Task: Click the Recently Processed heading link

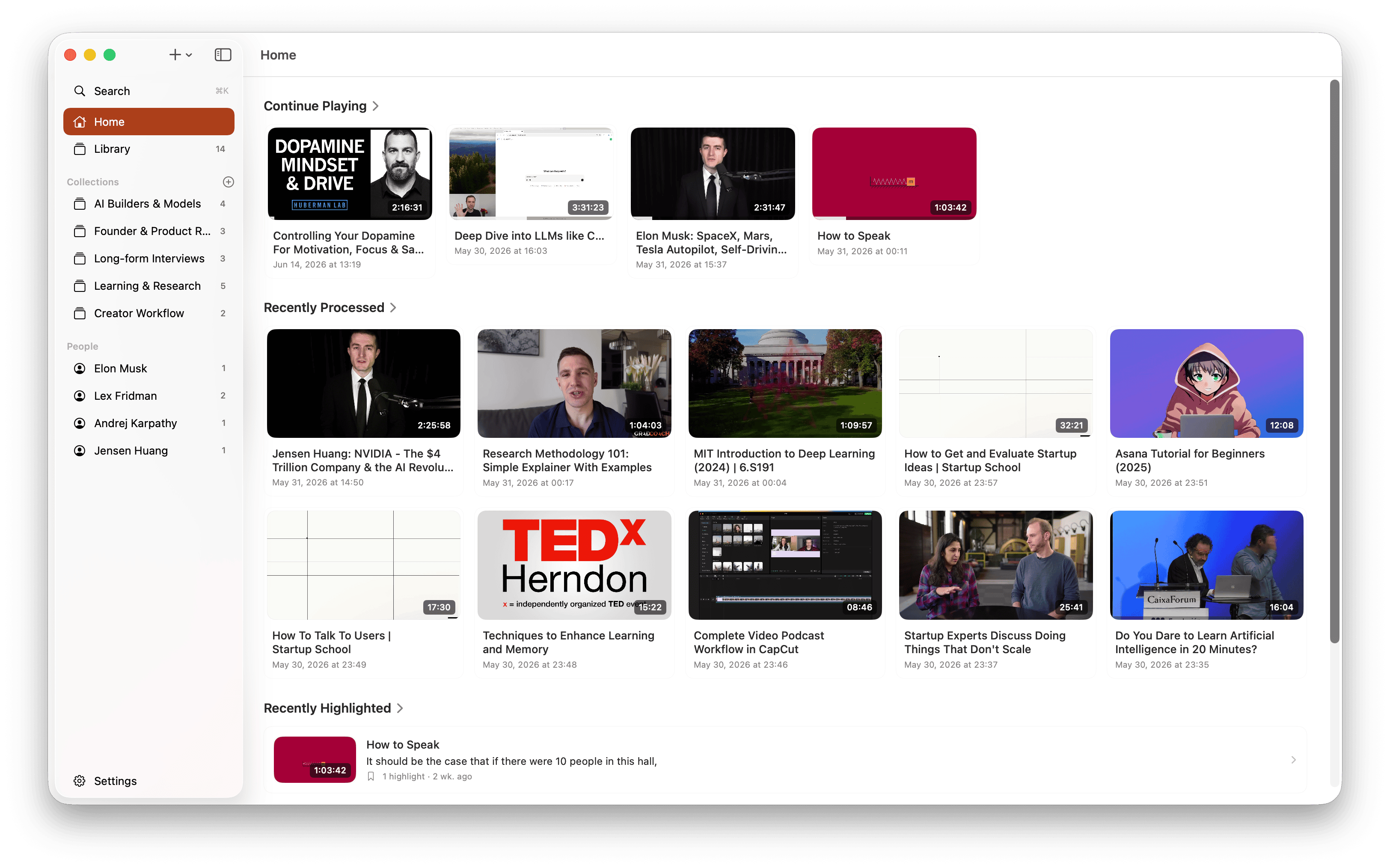Action: (324, 308)
